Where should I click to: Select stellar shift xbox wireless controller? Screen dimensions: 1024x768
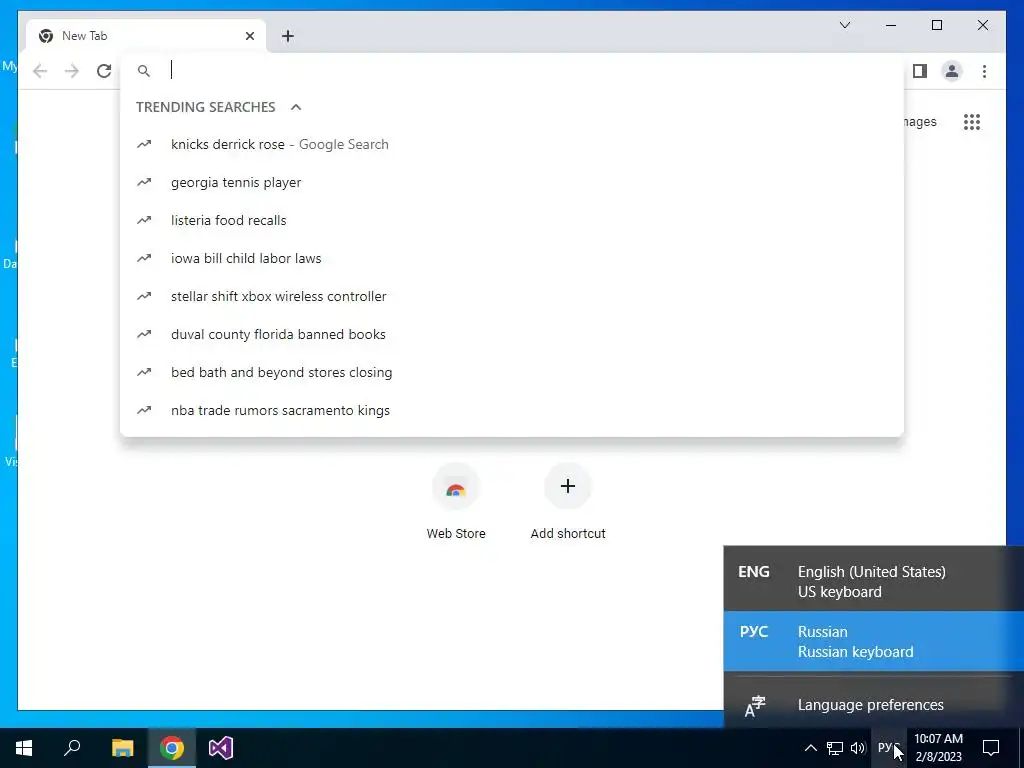coord(512,296)
